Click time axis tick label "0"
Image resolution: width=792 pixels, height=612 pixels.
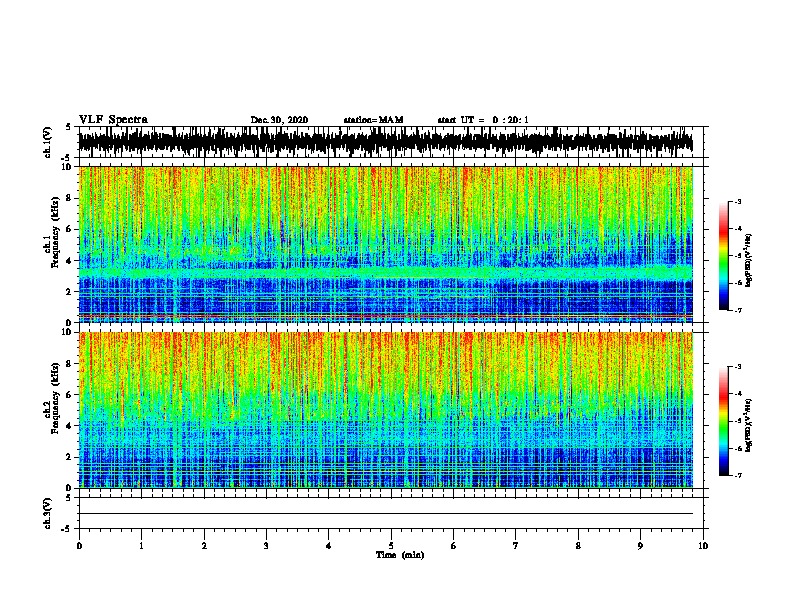[79, 546]
